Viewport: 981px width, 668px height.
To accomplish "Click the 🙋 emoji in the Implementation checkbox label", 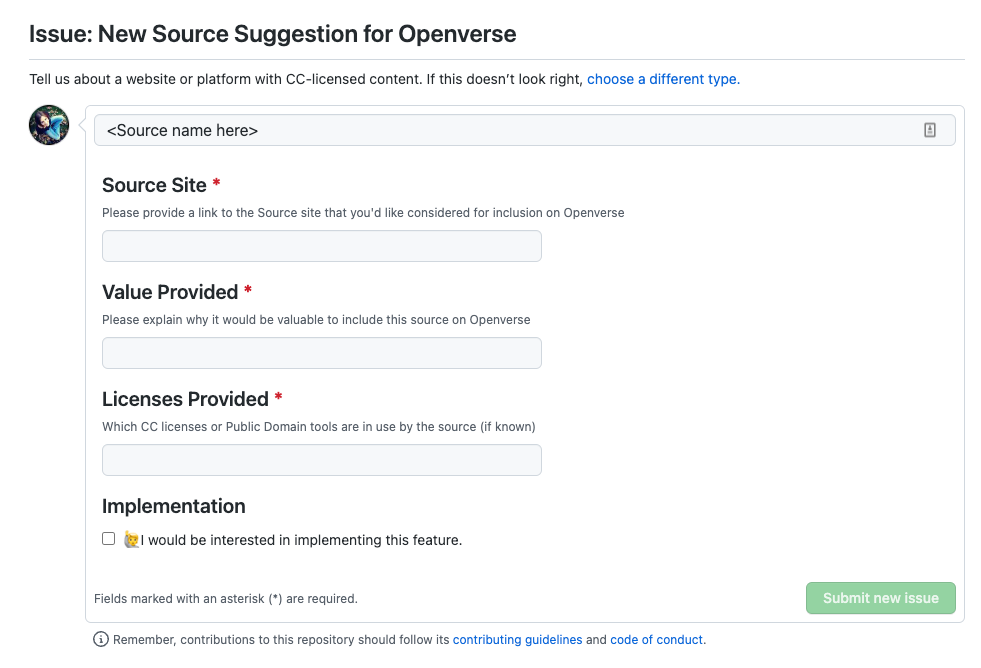I will click(x=131, y=538).
